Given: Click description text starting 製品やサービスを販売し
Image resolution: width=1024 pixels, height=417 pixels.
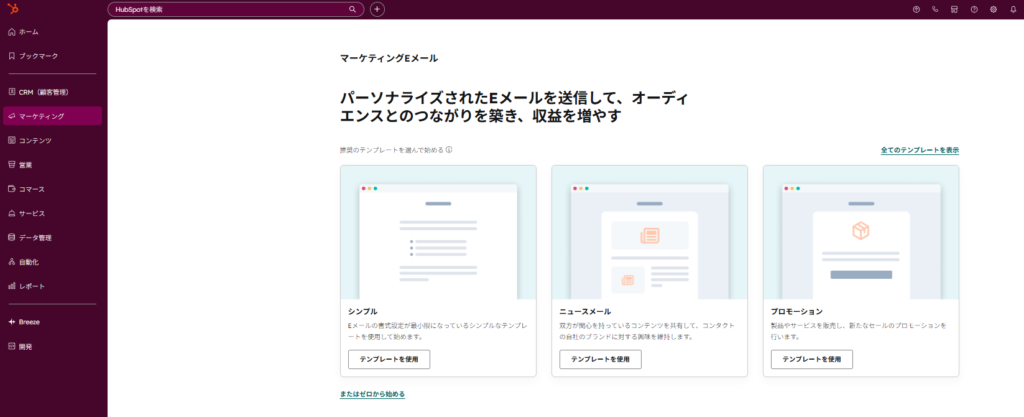Looking at the screenshot, I should [x=859, y=331].
